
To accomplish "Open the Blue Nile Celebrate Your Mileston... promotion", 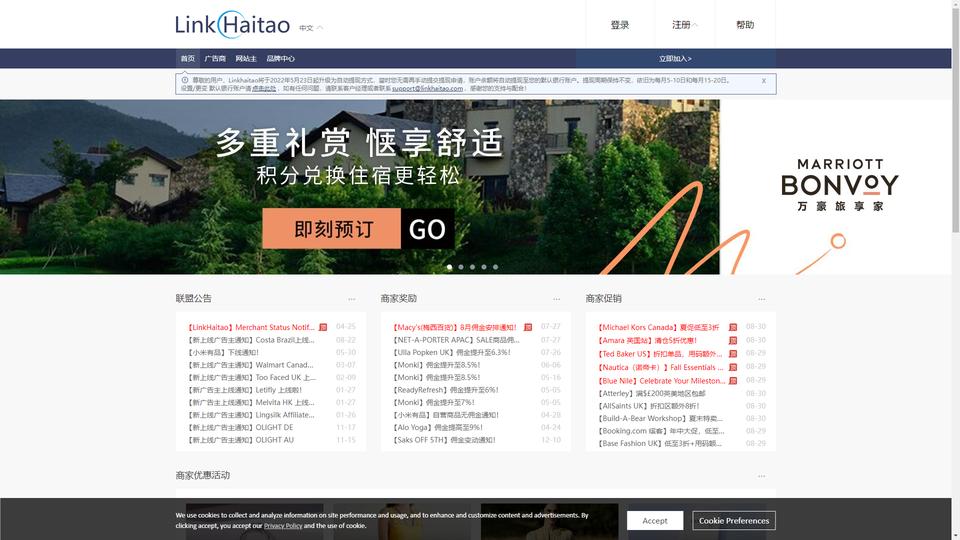I will 661,381.
